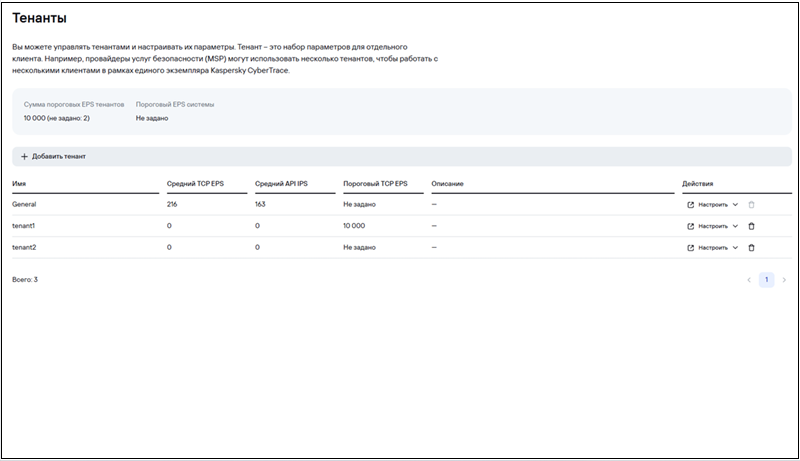
Task: Click the open-link icon in General row
Action: click(690, 204)
